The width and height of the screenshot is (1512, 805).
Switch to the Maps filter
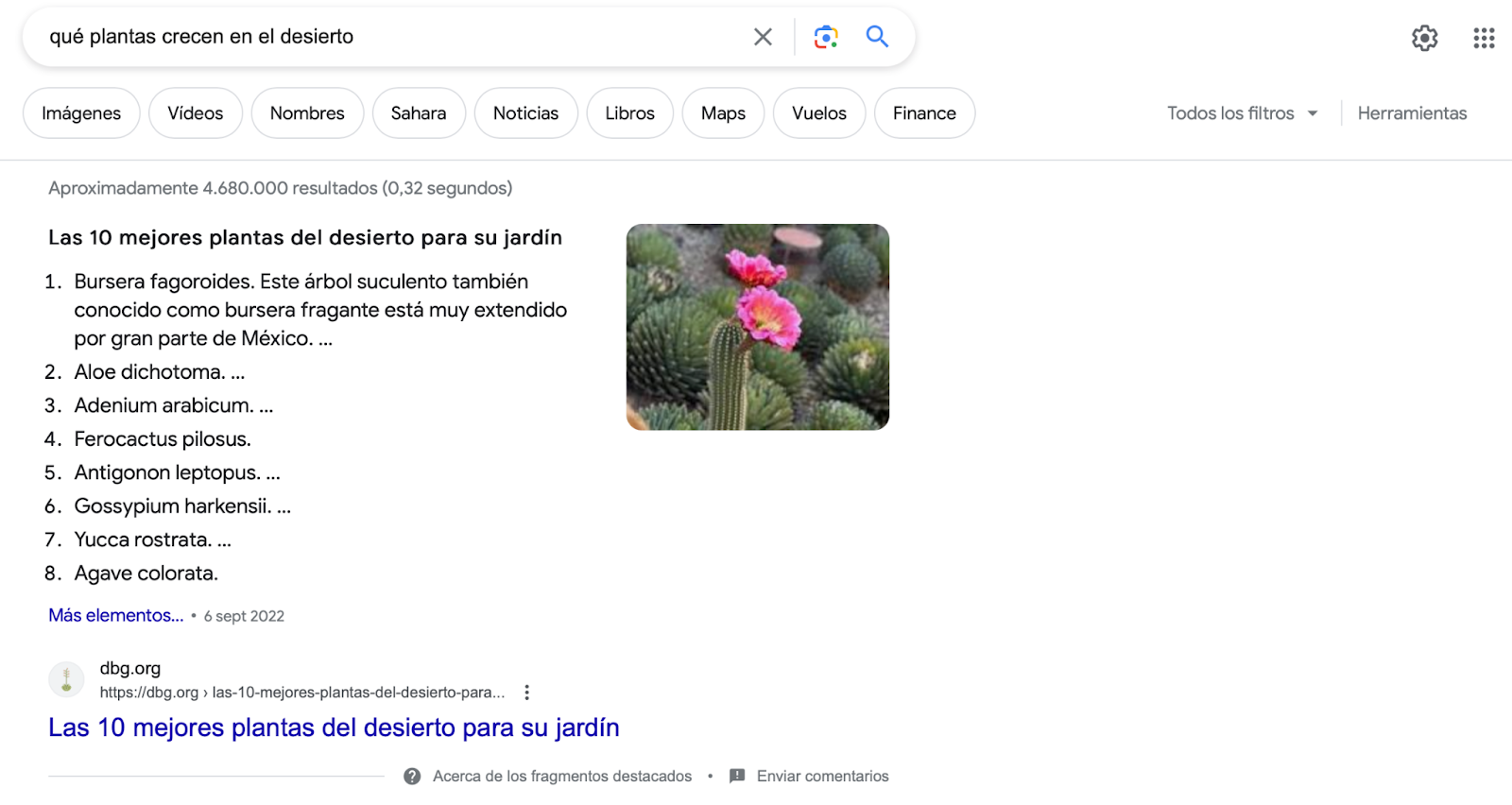pyautogui.click(x=723, y=113)
